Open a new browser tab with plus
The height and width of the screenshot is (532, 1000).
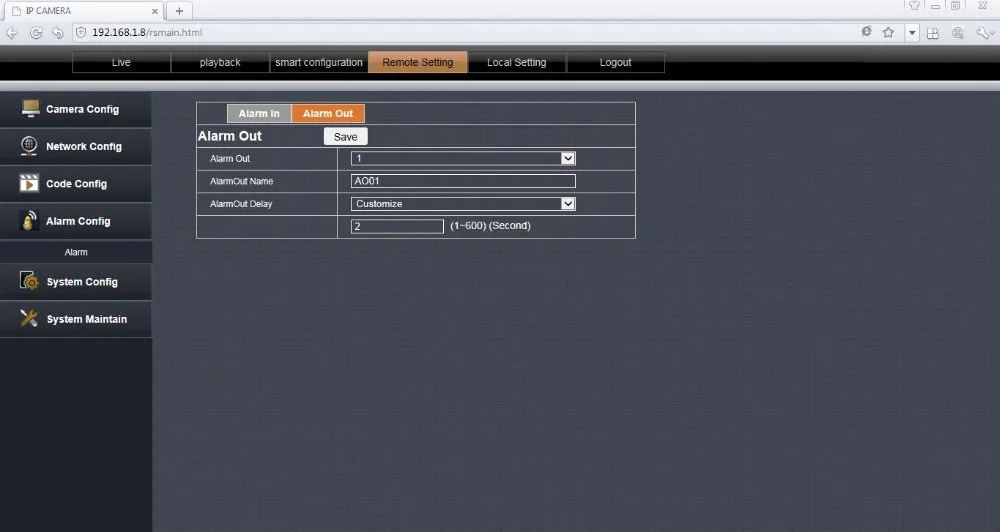(179, 11)
